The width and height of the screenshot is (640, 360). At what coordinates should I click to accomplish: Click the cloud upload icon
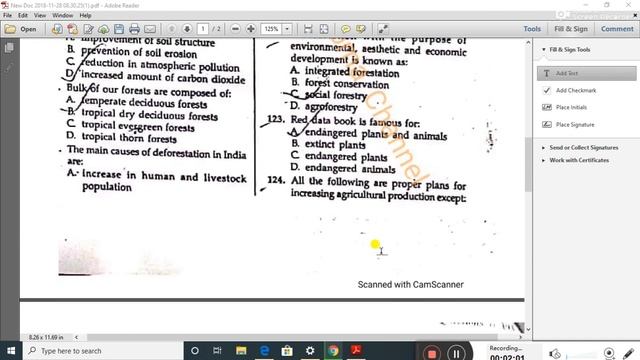[x=104, y=29]
